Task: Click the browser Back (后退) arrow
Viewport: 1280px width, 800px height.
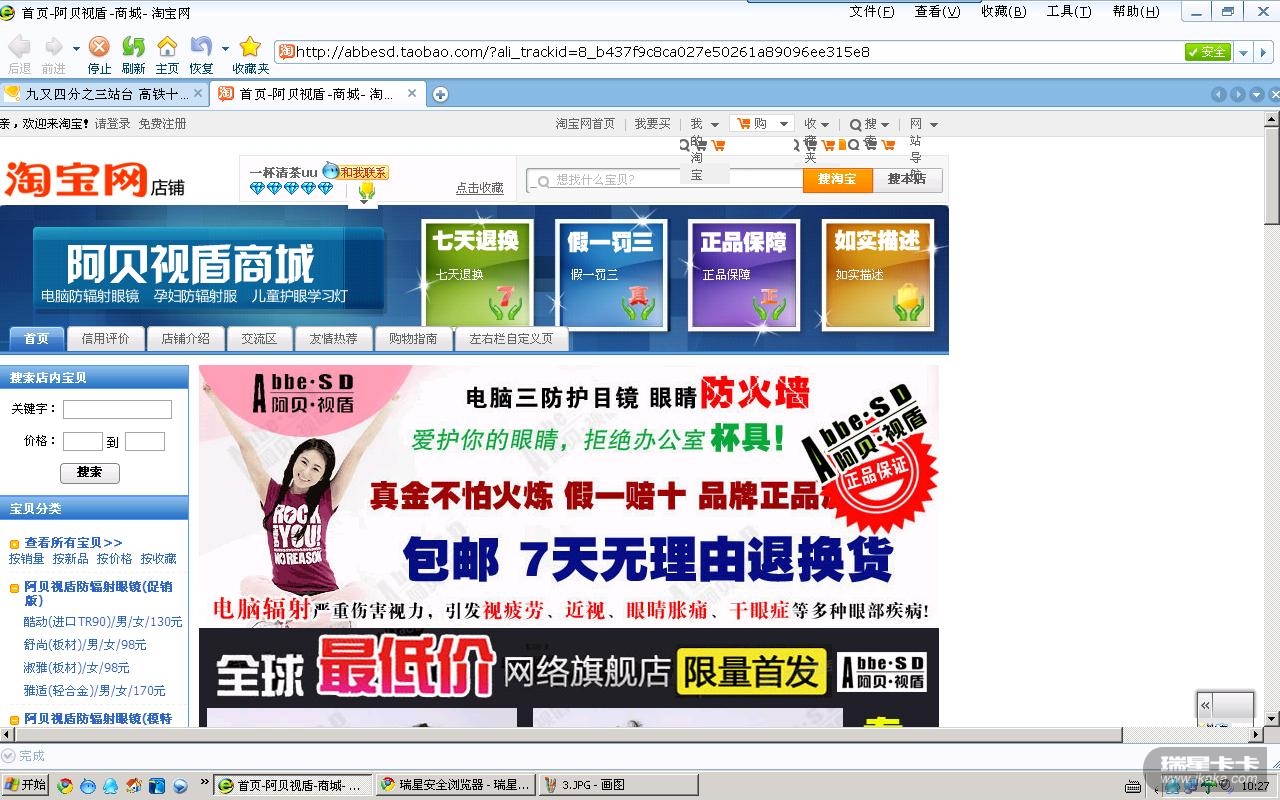Action: [19, 47]
